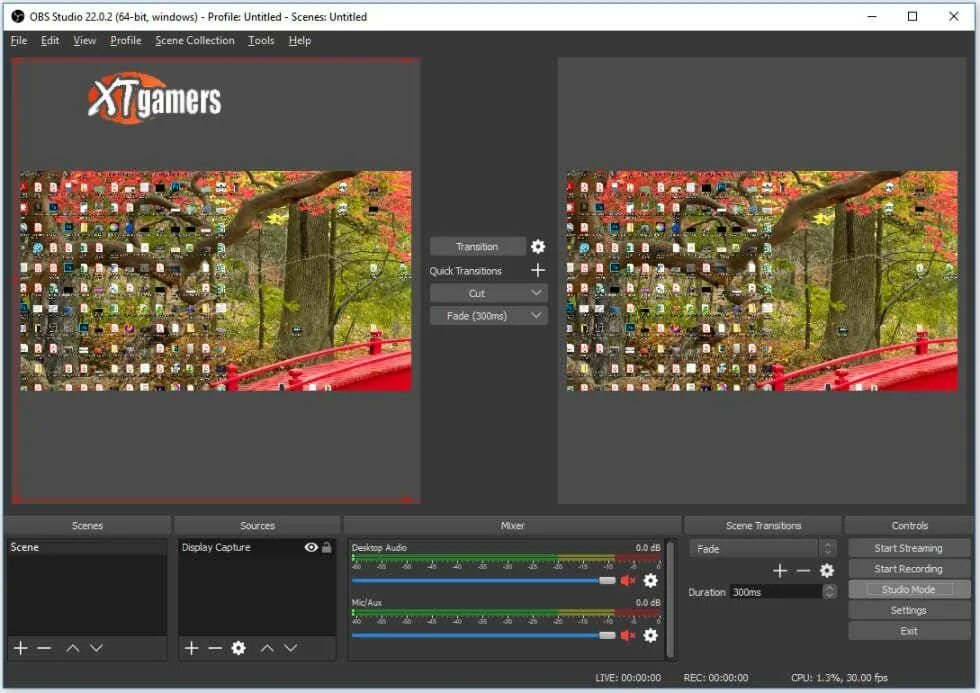Click the Controls panel header
This screenshot has width=980, height=693.
tap(909, 526)
